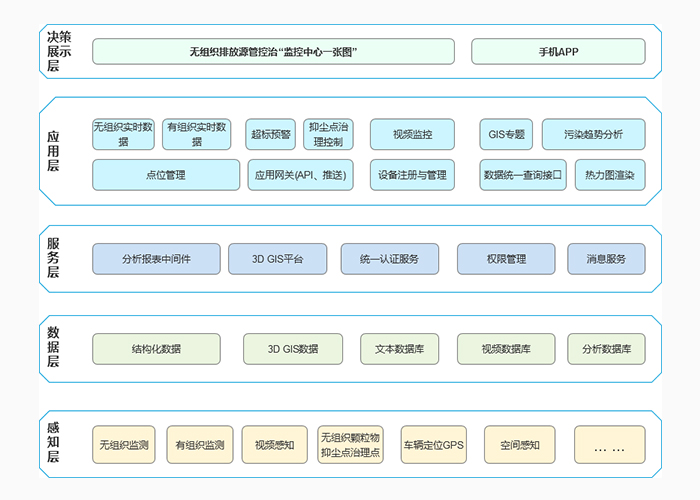Select the 3D GIS平台 block
The width and height of the screenshot is (700, 500).
277,259
